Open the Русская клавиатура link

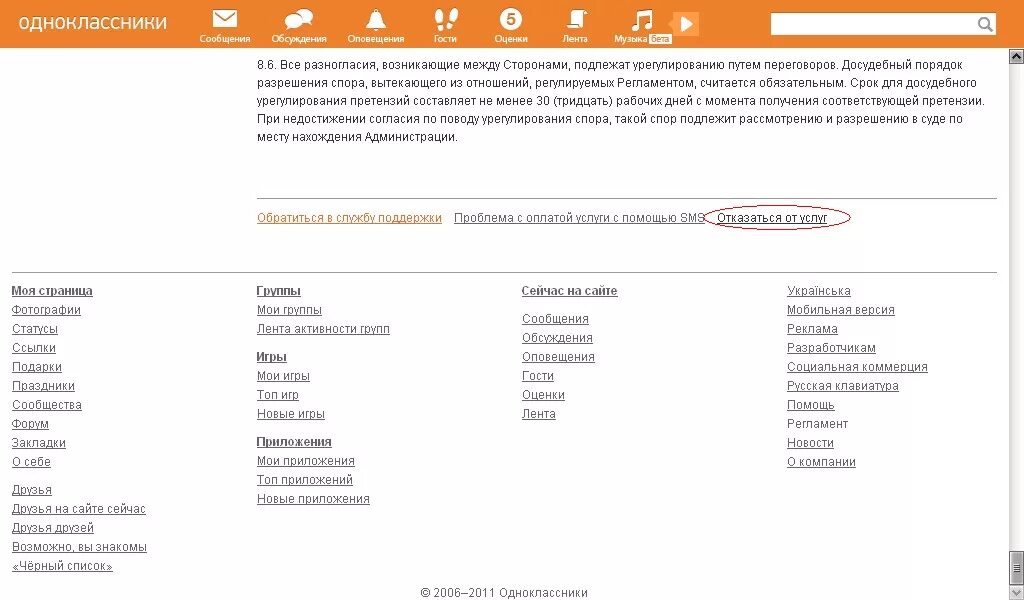pyautogui.click(x=843, y=385)
